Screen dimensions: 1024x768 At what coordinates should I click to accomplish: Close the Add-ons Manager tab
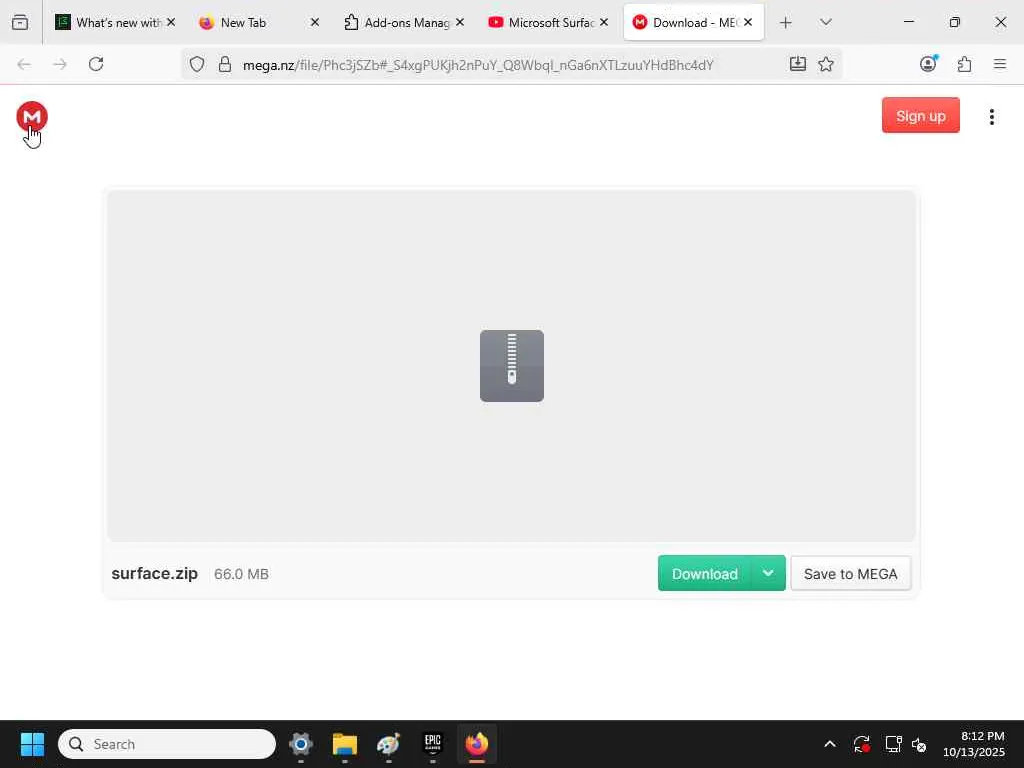460,22
